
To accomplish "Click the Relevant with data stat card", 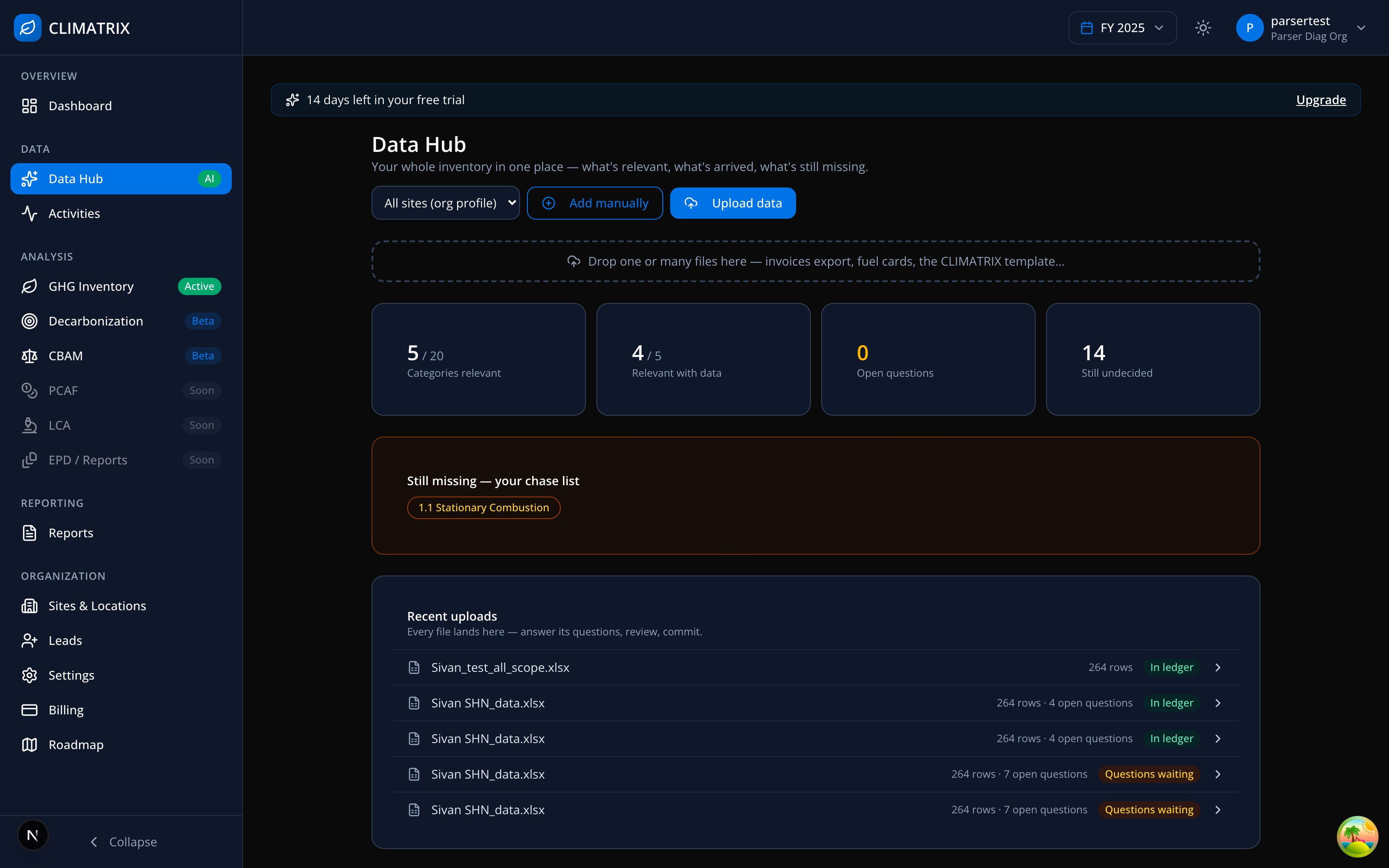I will point(704,359).
